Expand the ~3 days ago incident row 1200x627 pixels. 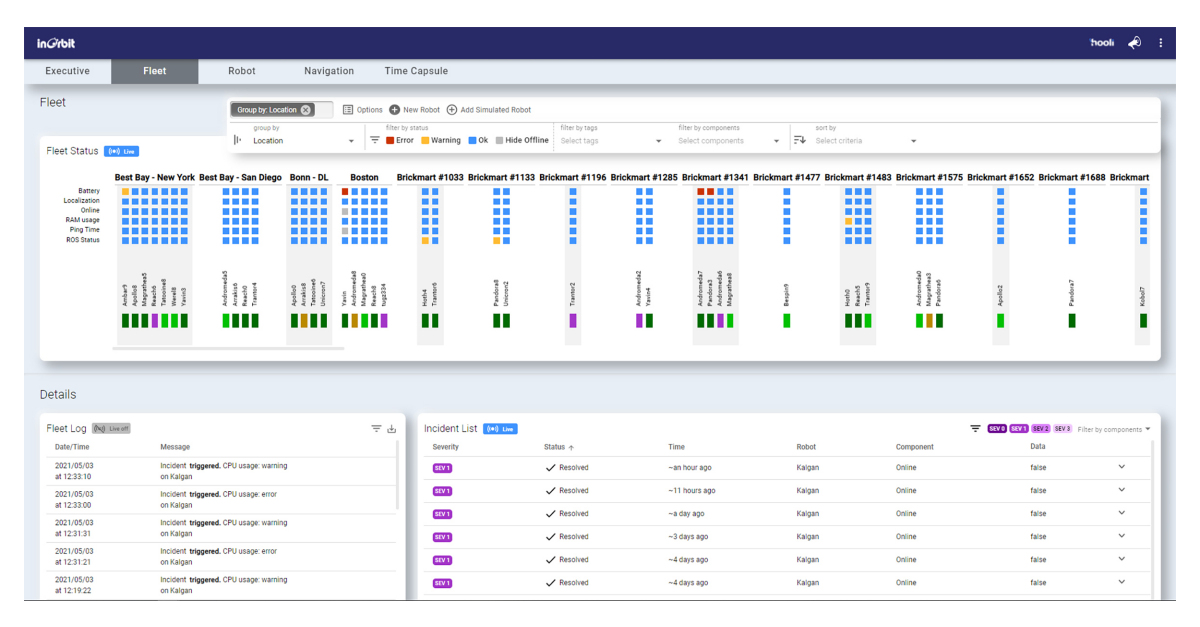click(x=1121, y=536)
